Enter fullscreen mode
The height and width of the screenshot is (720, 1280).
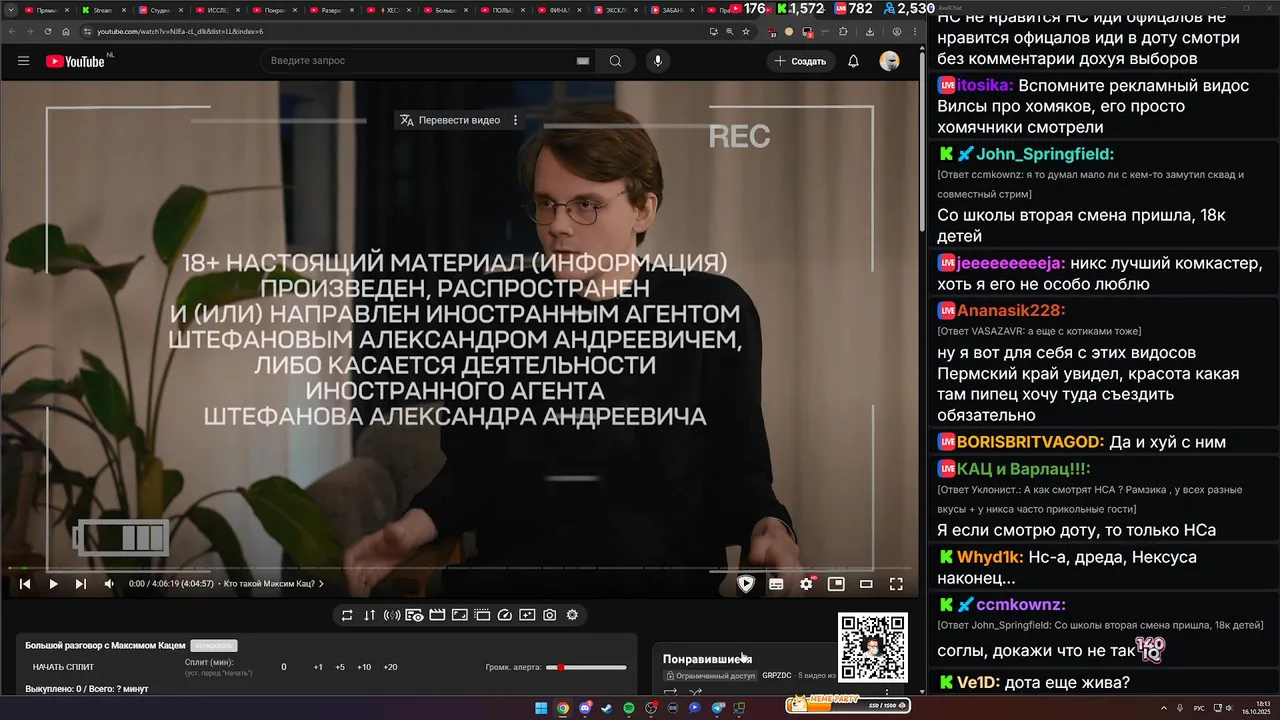pyautogui.click(x=896, y=584)
